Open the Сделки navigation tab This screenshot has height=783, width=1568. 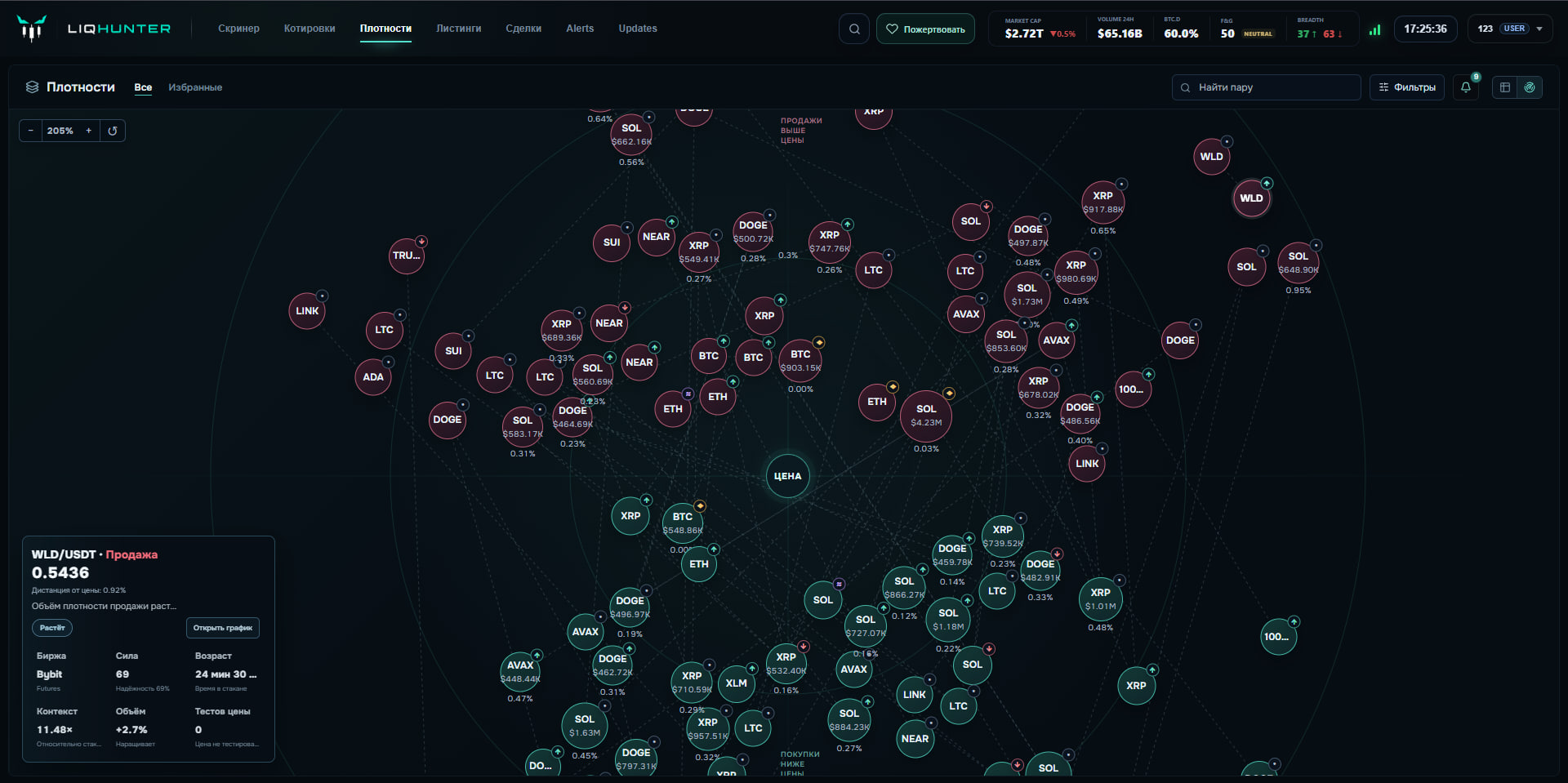tap(523, 29)
